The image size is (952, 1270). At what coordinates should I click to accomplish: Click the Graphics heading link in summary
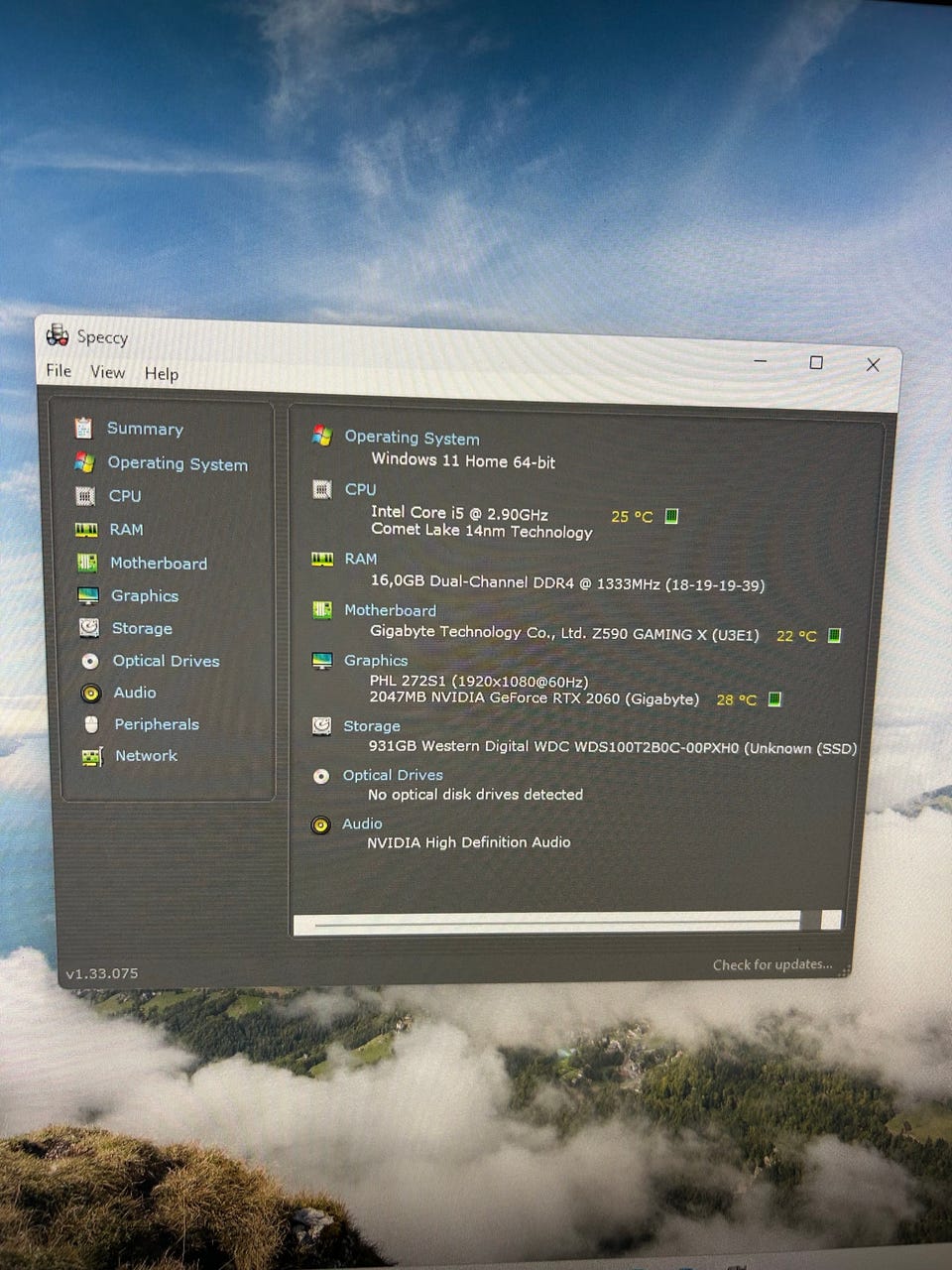coord(376,660)
